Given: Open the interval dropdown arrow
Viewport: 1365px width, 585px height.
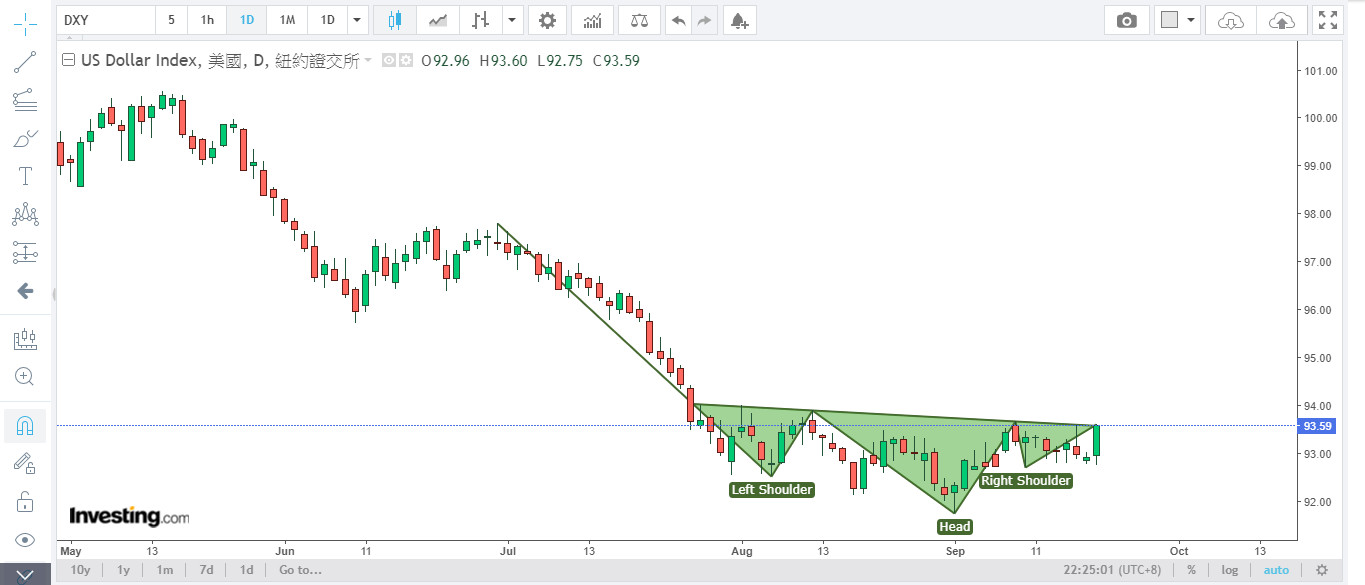Looking at the screenshot, I should 358,20.
